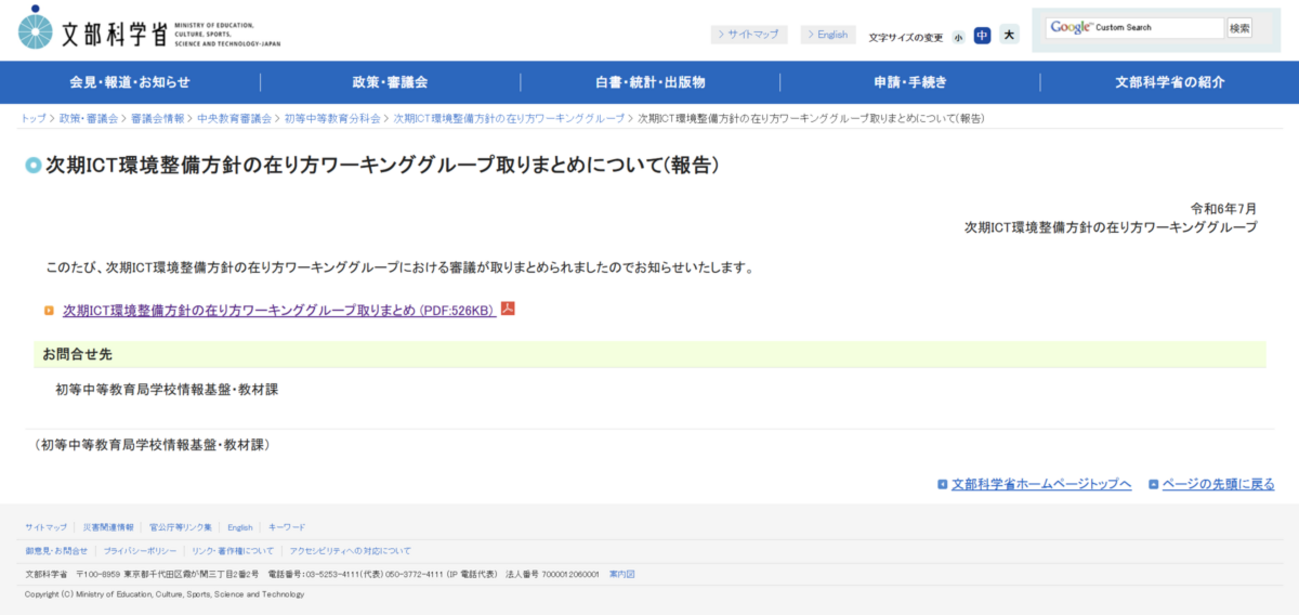Open the PDF icon beside the report link
The width and height of the screenshot is (1299, 615).
coord(508,309)
